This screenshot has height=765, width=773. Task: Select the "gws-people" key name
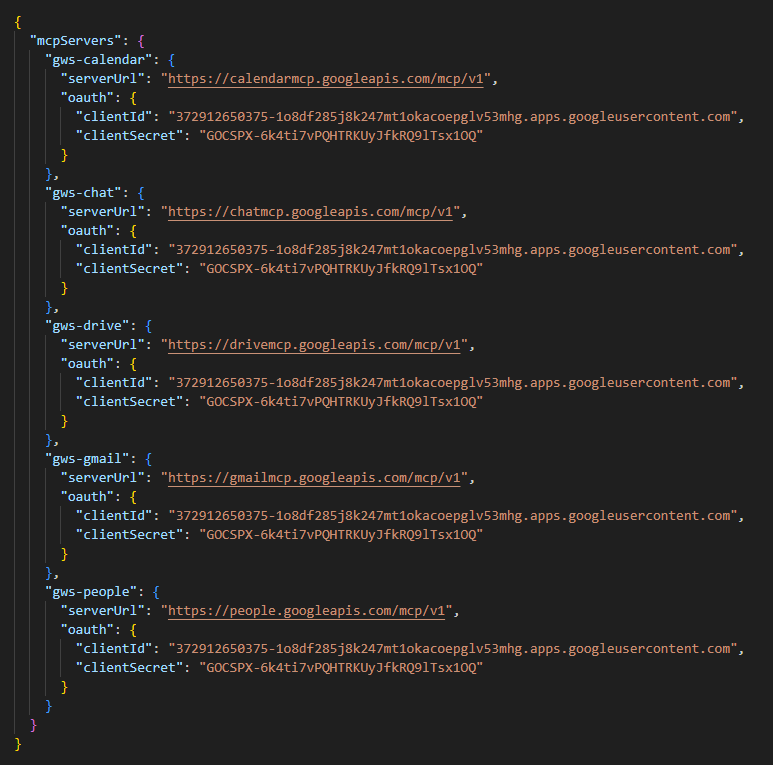[x=91, y=592]
